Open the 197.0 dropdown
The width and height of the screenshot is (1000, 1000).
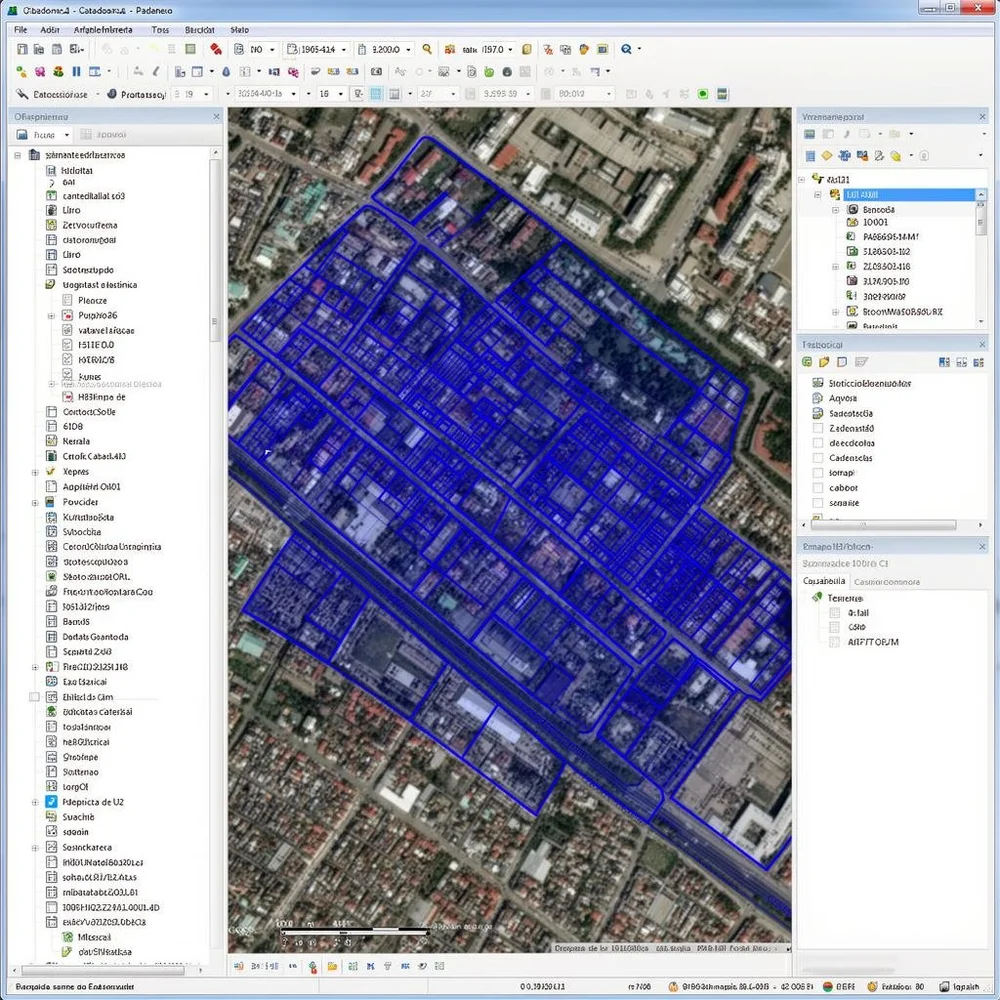[510, 50]
